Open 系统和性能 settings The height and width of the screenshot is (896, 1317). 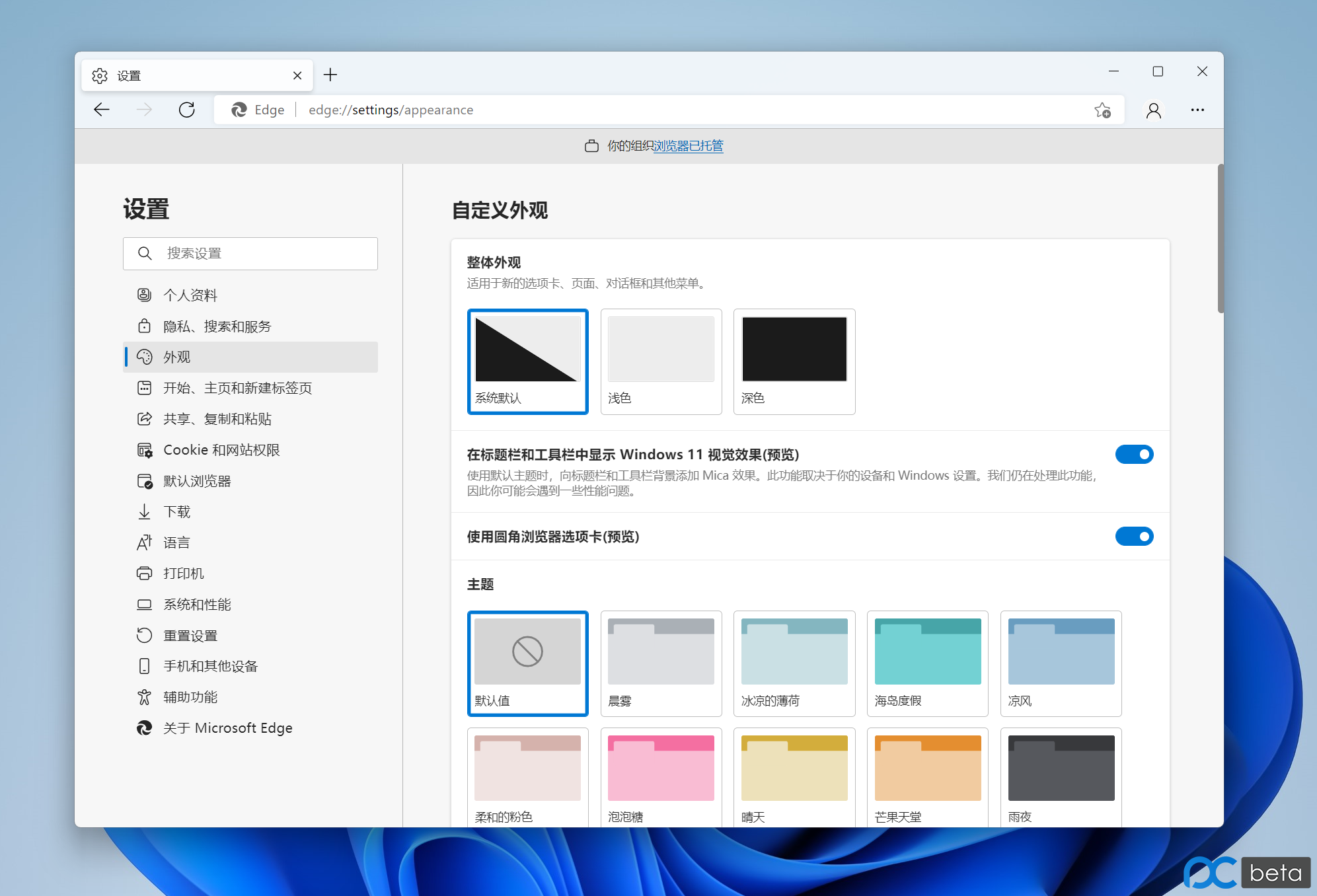pos(250,605)
